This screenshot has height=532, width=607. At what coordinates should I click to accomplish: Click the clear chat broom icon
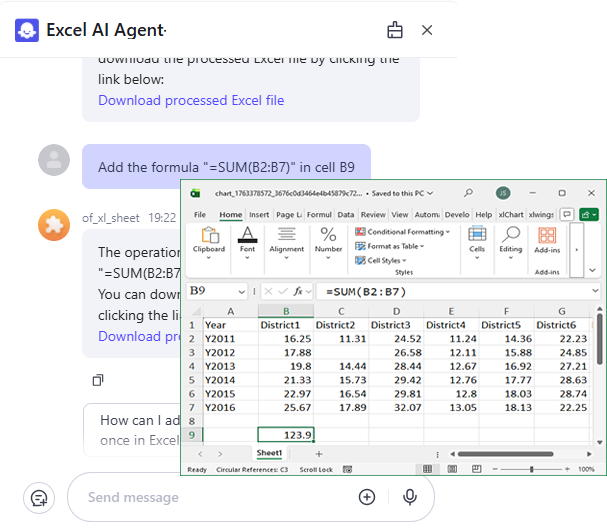coord(394,30)
